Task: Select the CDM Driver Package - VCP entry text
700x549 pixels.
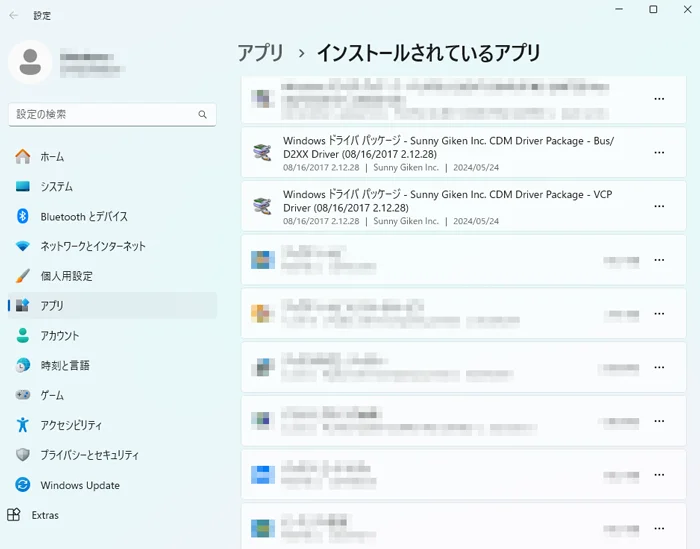Action: [447, 201]
